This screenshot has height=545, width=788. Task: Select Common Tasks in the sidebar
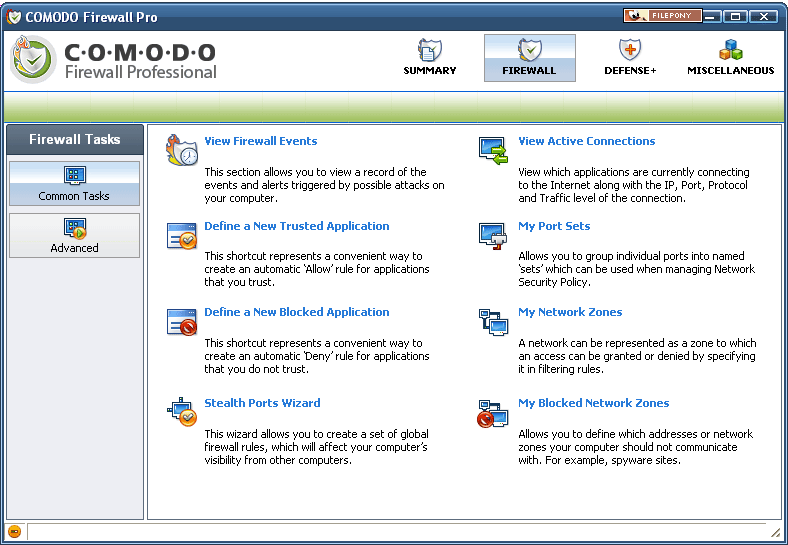74,184
